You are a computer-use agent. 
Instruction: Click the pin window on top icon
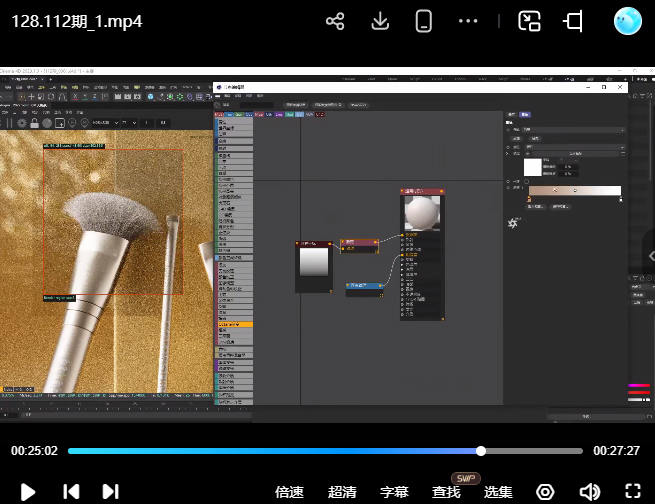[x=573, y=21]
